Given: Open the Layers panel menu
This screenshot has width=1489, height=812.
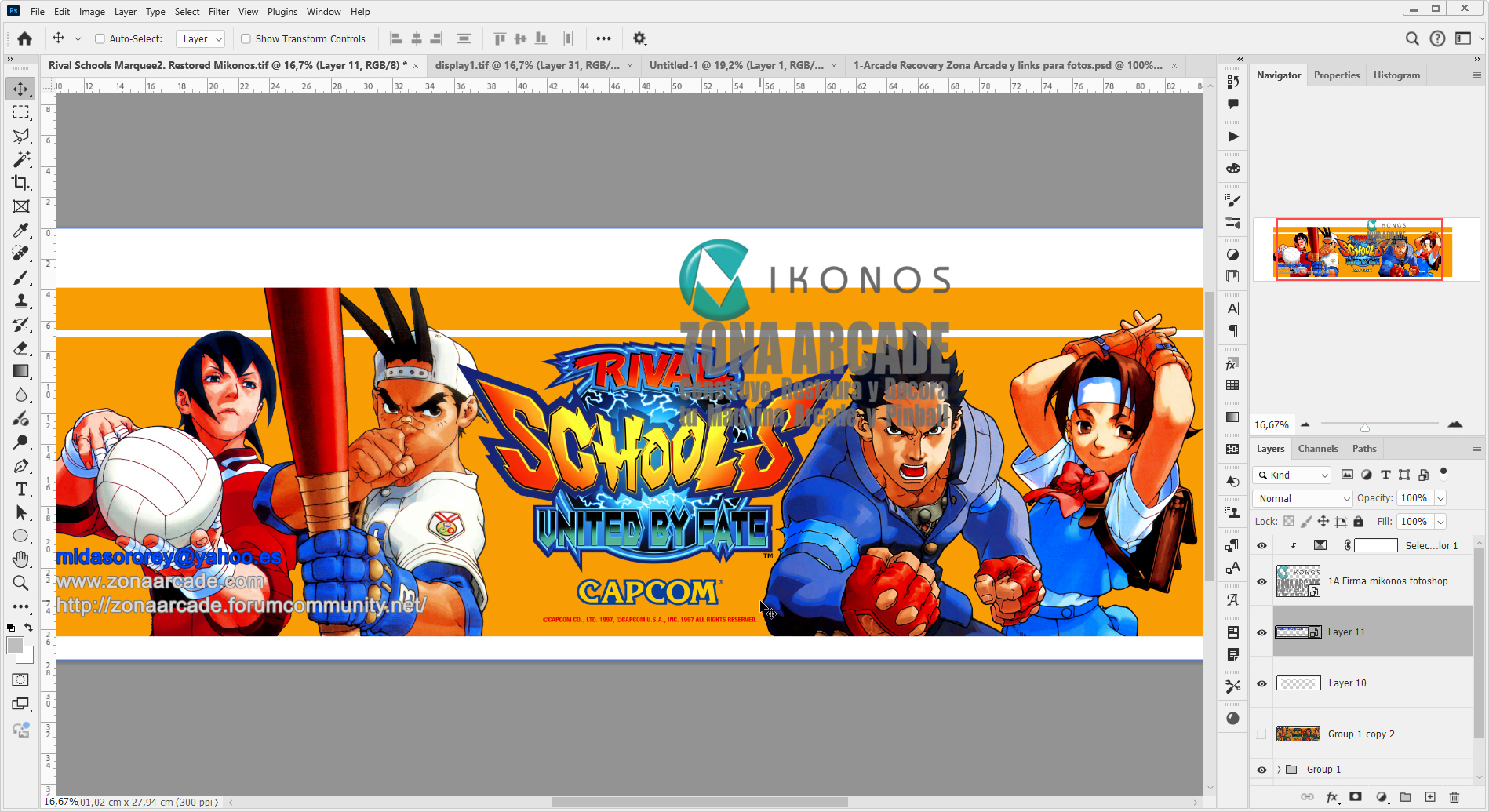Looking at the screenshot, I should pos(1476,449).
